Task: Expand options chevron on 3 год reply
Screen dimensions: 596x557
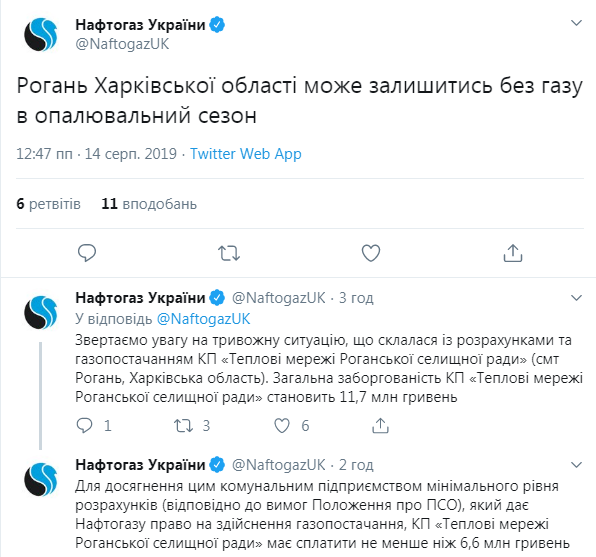Action: tap(577, 298)
